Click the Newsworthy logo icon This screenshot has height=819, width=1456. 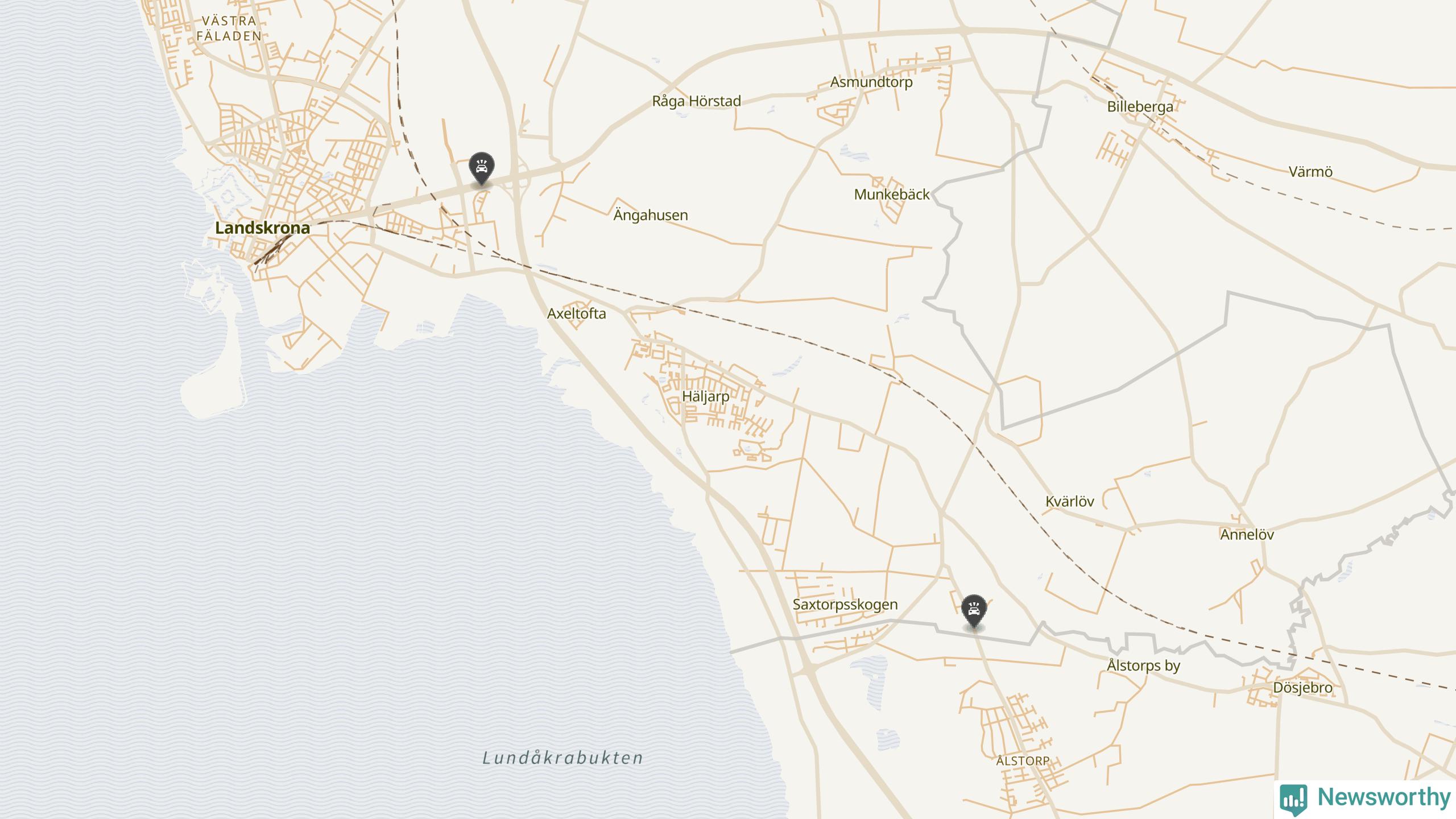coord(1294,799)
